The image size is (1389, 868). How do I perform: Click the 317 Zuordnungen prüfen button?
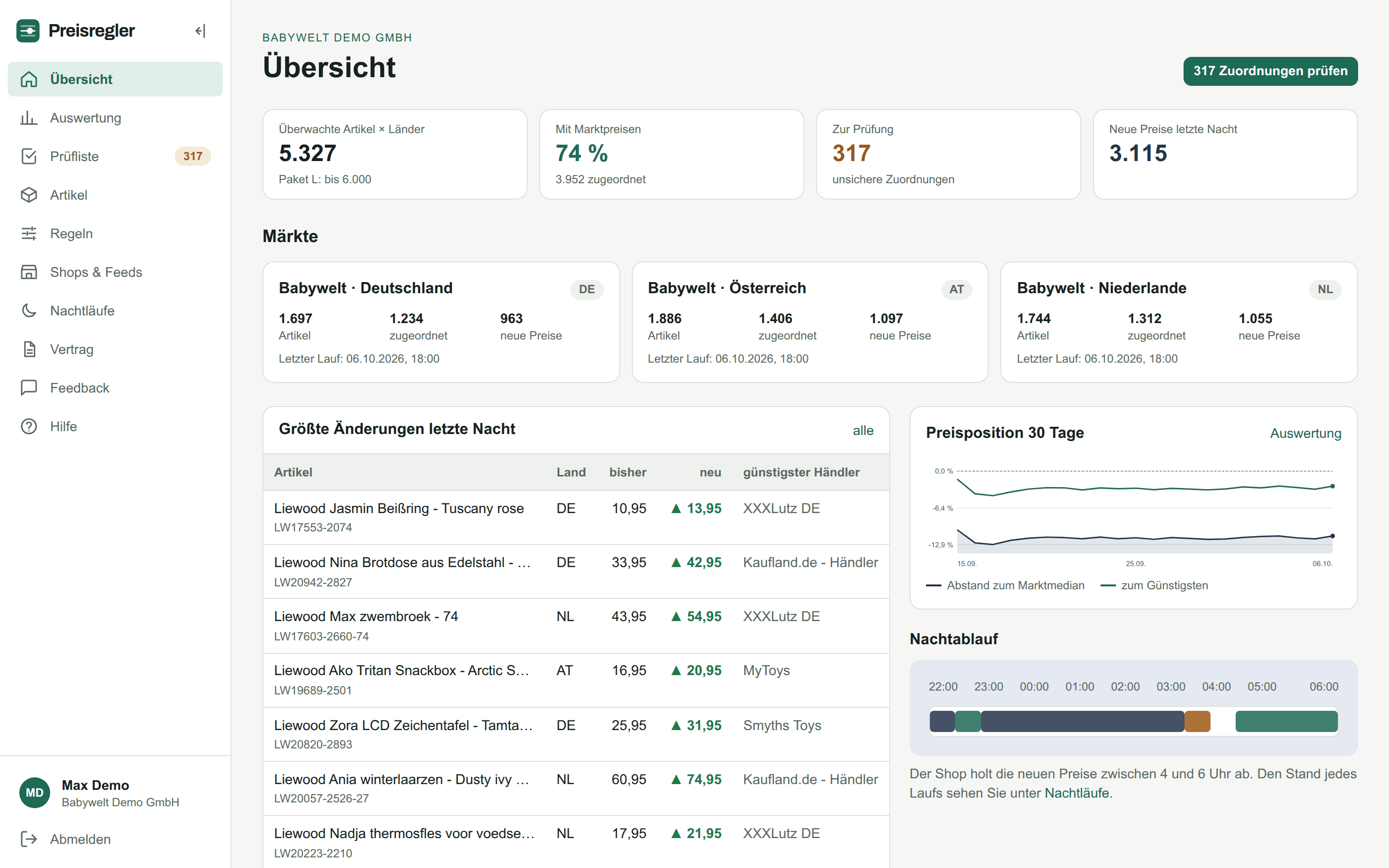click(1270, 71)
